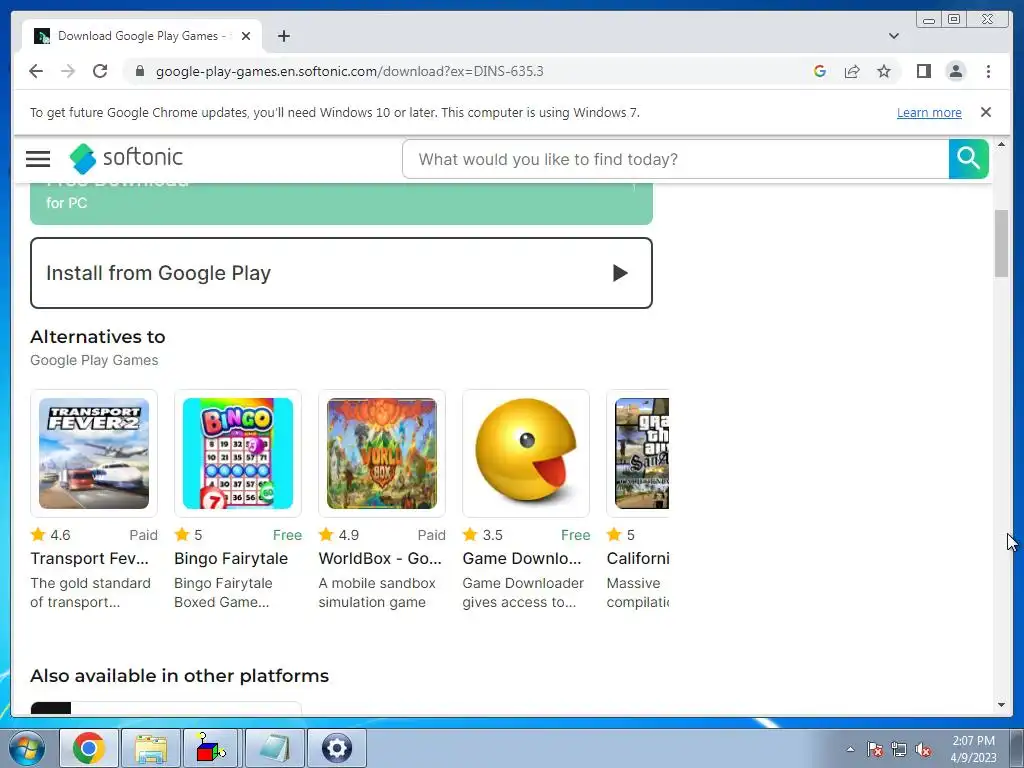Open the Chrome three-dot menu
Viewport: 1024px width, 768px height.
click(988, 71)
